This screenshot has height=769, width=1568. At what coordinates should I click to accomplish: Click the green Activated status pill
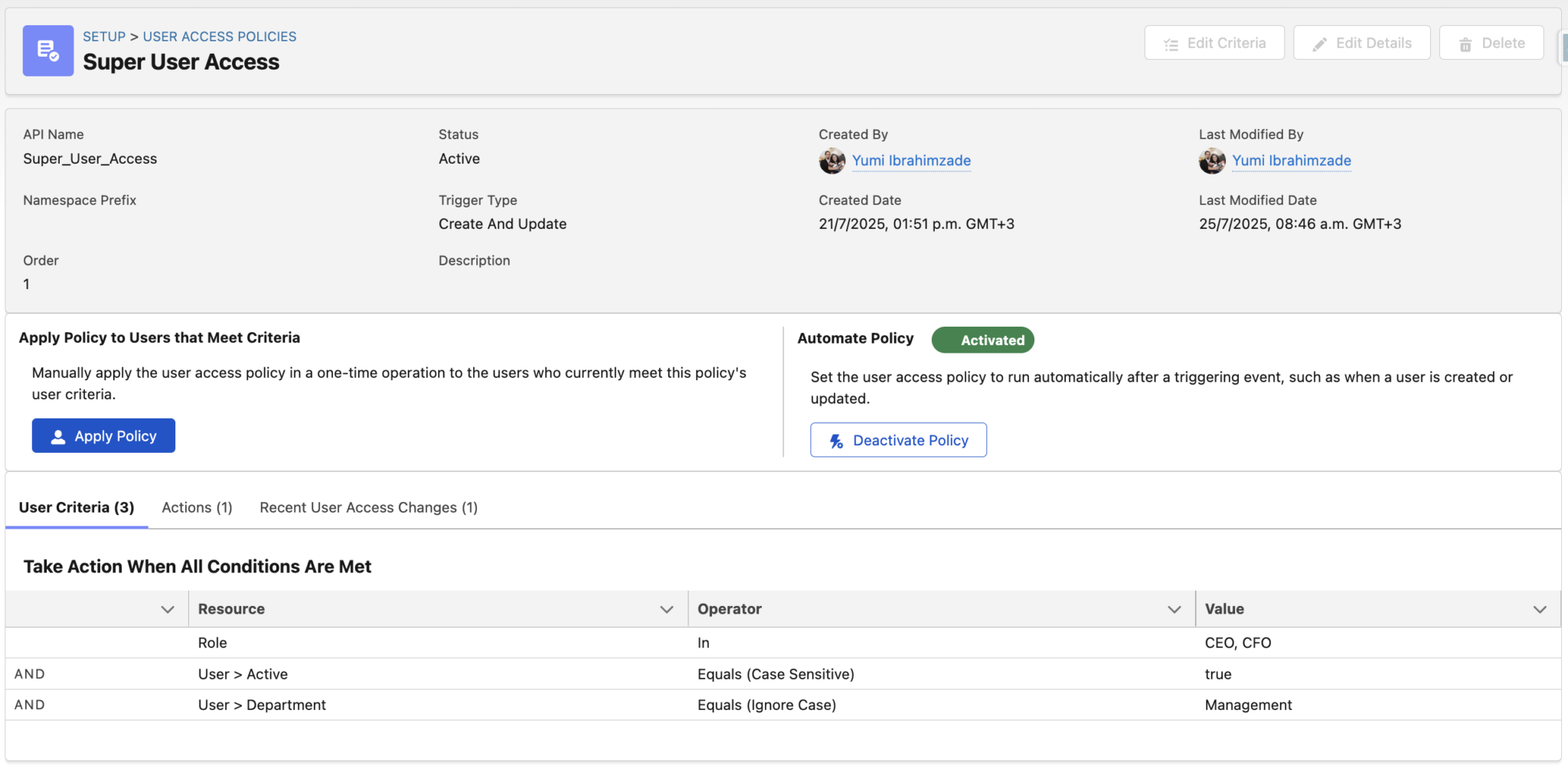pos(983,340)
